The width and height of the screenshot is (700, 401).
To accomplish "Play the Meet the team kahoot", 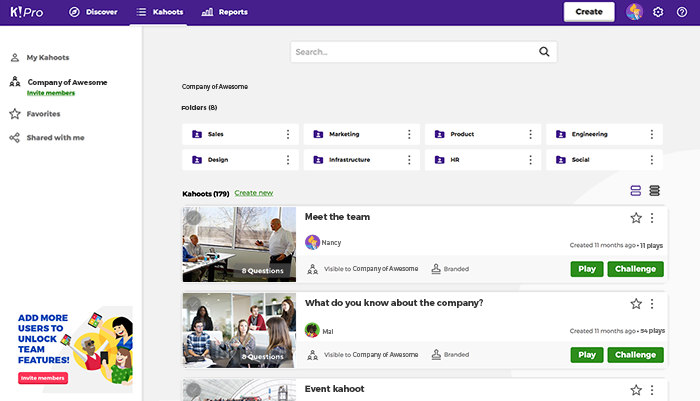I will click(x=587, y=269).
